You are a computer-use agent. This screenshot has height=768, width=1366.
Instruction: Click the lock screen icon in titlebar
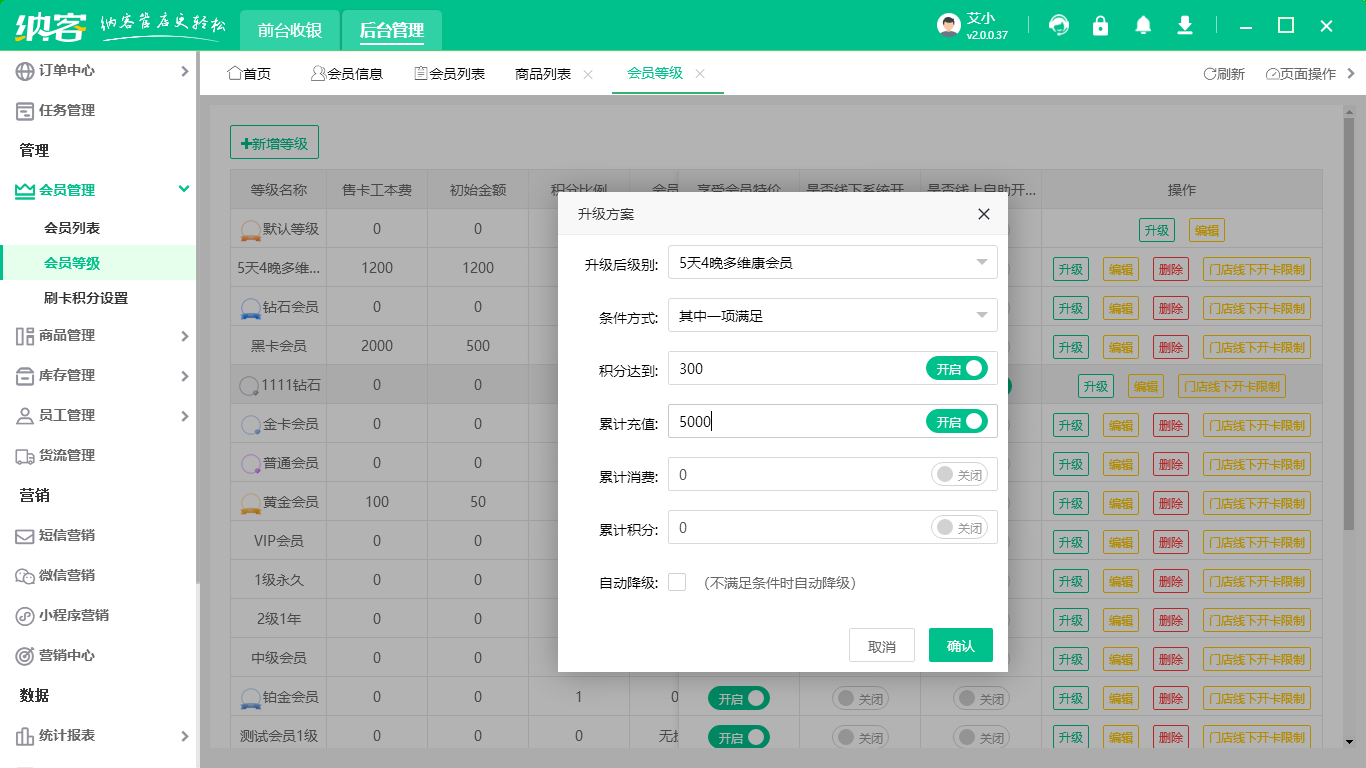pos(1100,25)
